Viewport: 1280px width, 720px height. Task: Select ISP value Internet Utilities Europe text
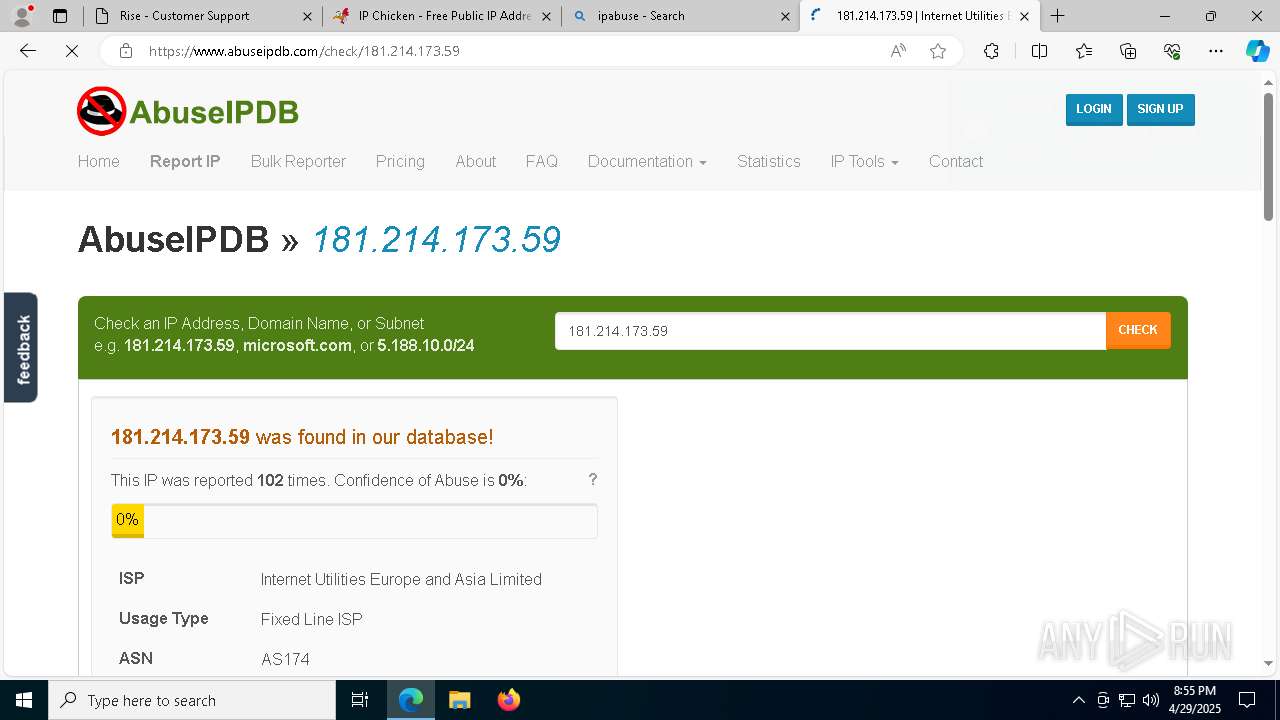[401, 579]
